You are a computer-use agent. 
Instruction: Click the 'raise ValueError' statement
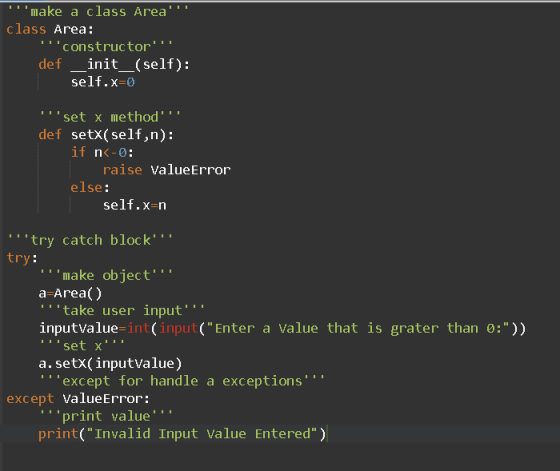167,170
